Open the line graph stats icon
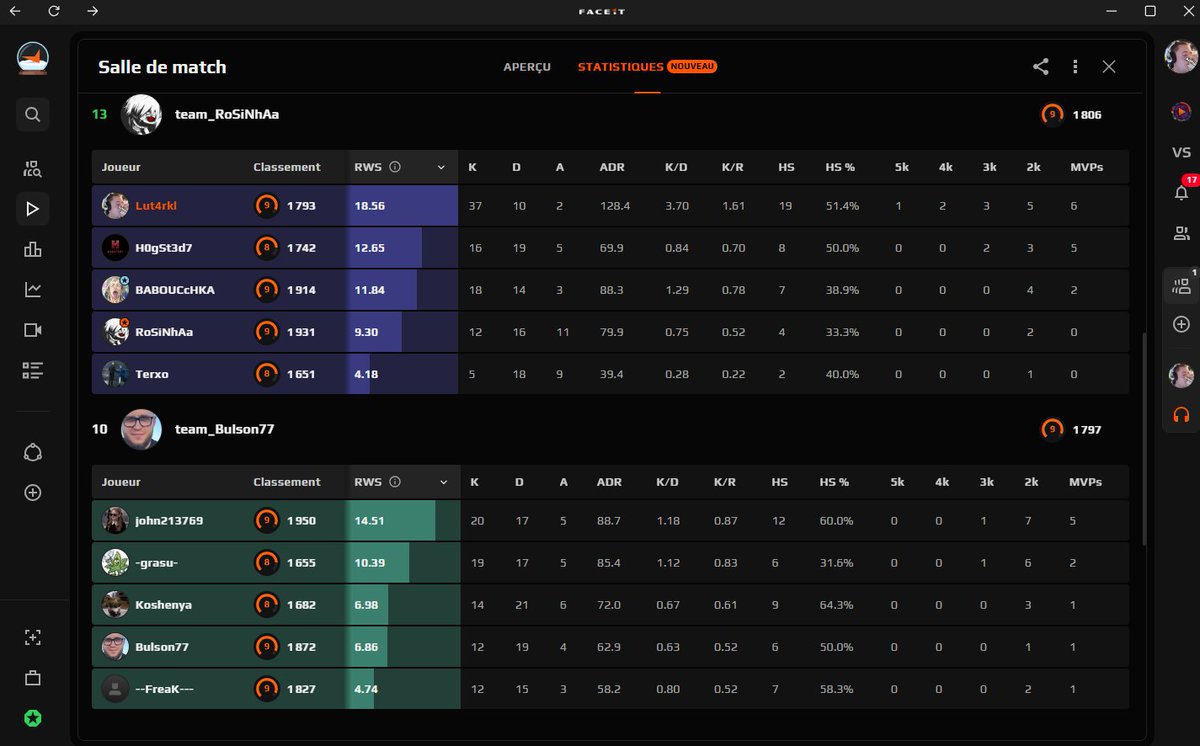This screenshot has height=746, width=1200. [x=32, y=290]
